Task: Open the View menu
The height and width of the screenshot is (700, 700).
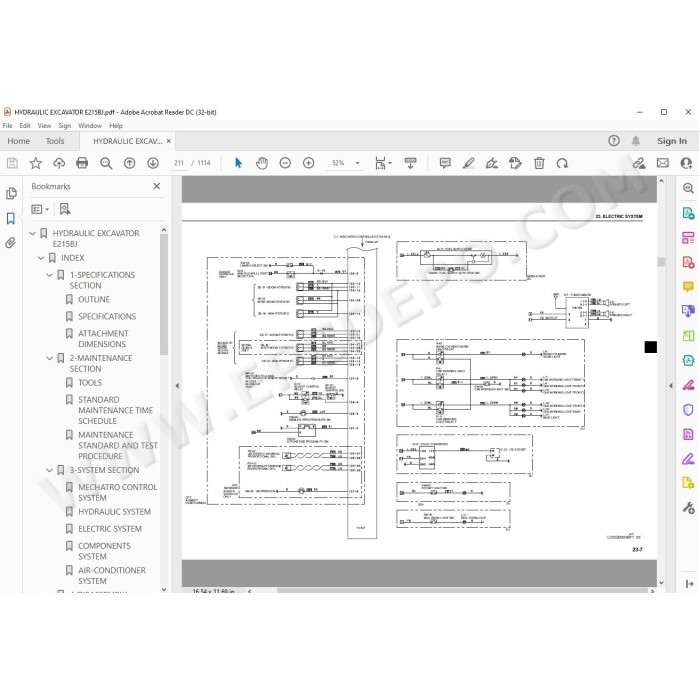Action: click(x=44, y=126)
